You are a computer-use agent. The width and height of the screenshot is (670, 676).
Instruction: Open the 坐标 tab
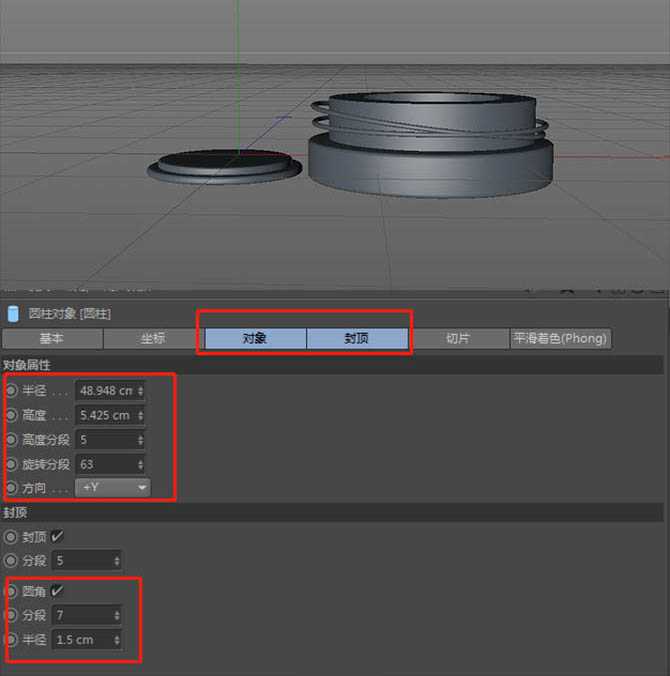click(x=153, y=339)
